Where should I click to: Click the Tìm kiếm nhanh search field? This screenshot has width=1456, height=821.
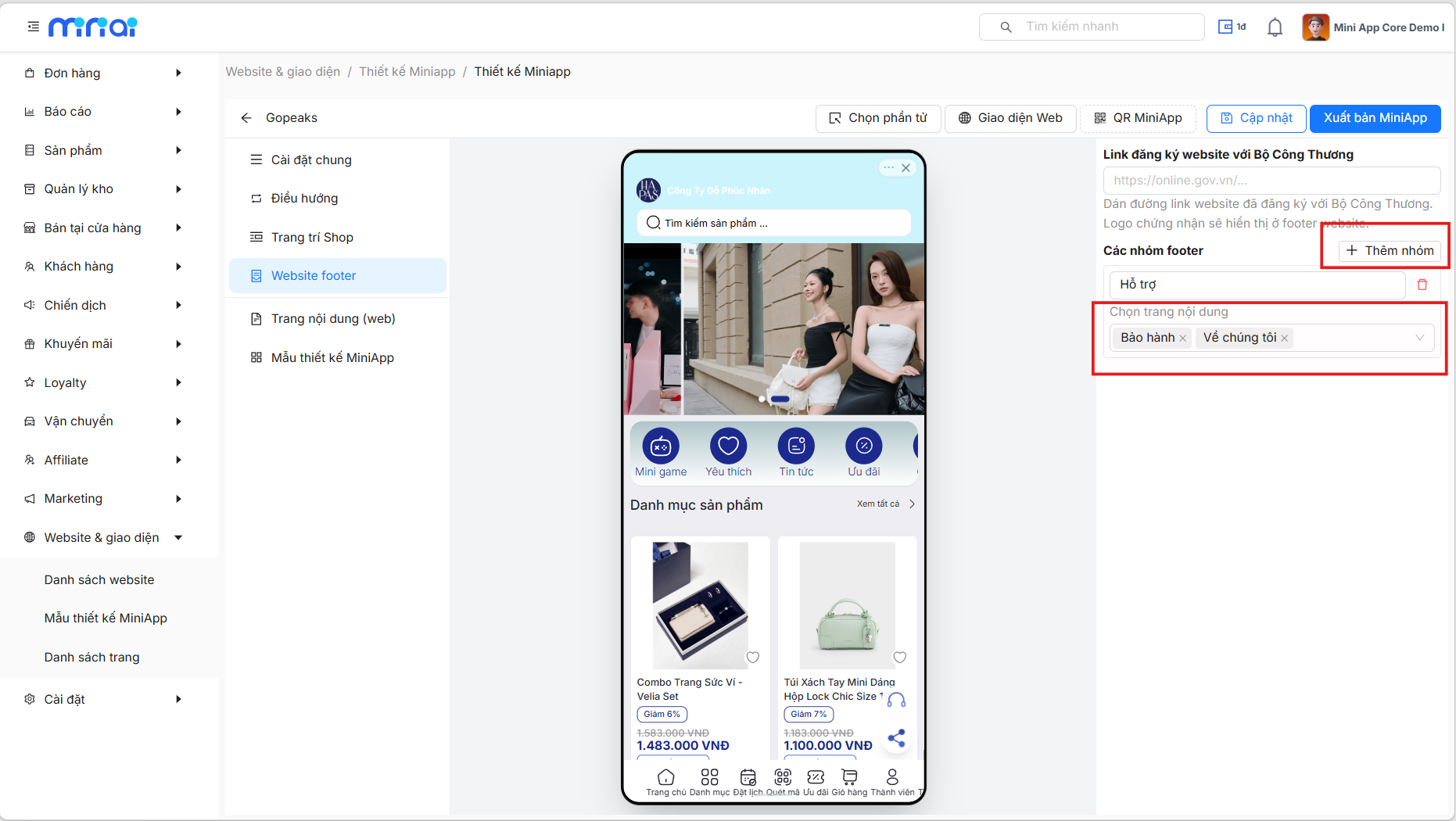click(1092, 27)
